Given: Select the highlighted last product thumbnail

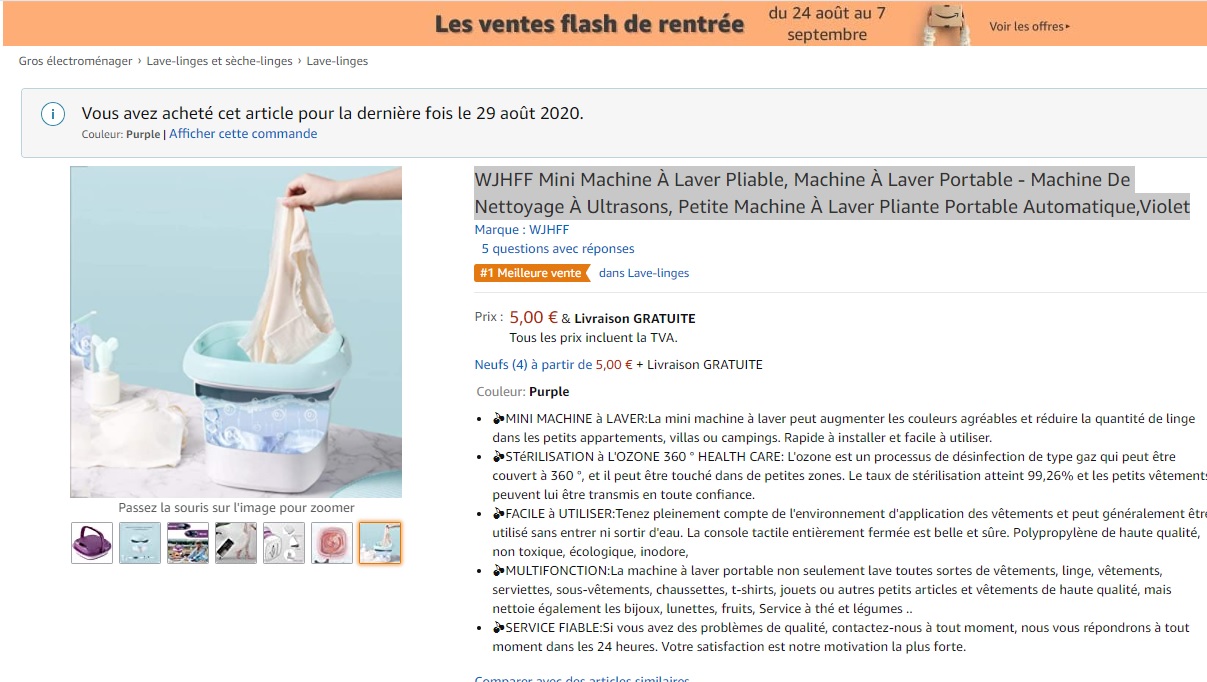Looking at the screenshot, I should point(380,543).
